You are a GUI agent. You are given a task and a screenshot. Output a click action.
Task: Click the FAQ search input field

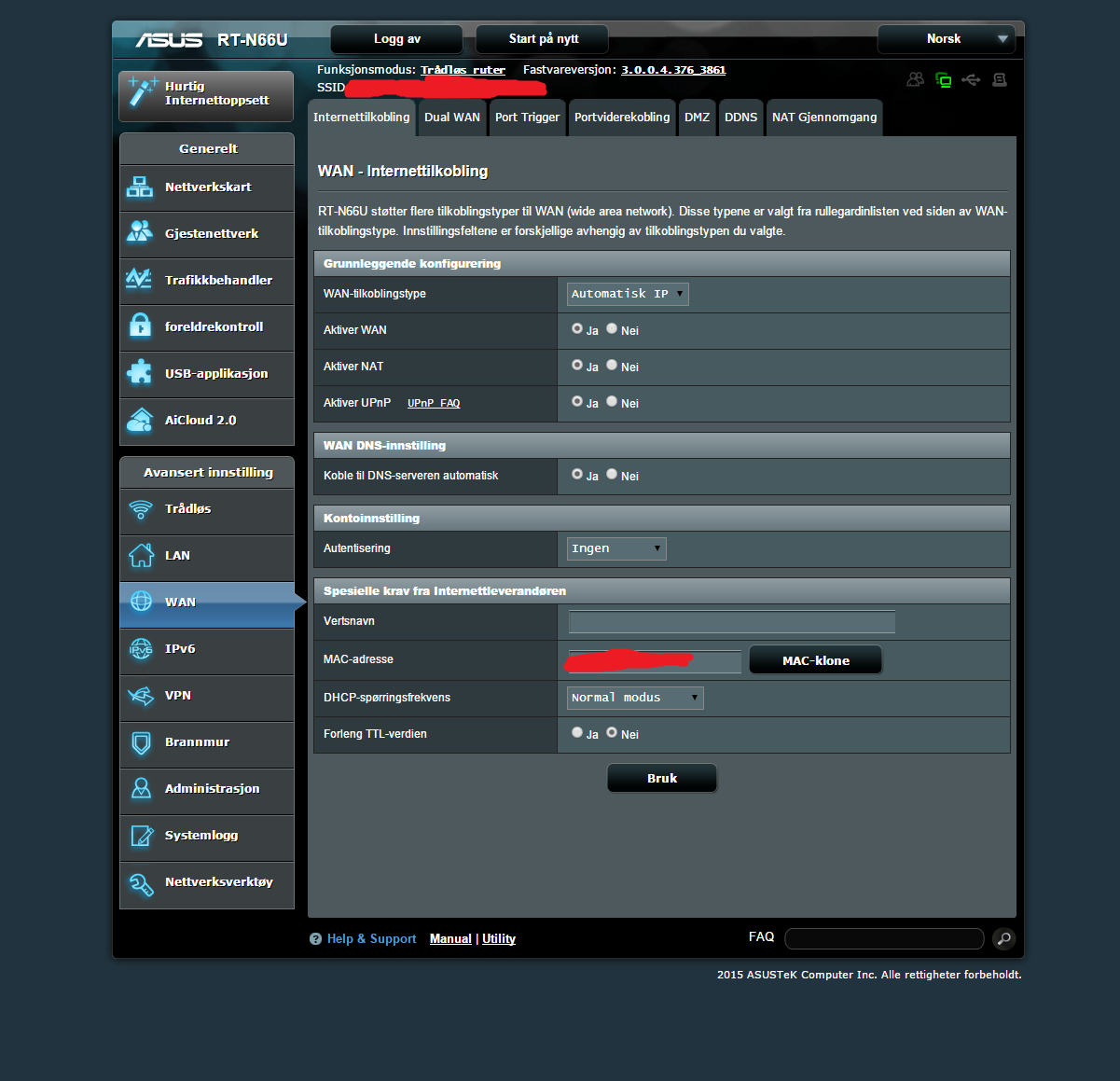[884, 938]
